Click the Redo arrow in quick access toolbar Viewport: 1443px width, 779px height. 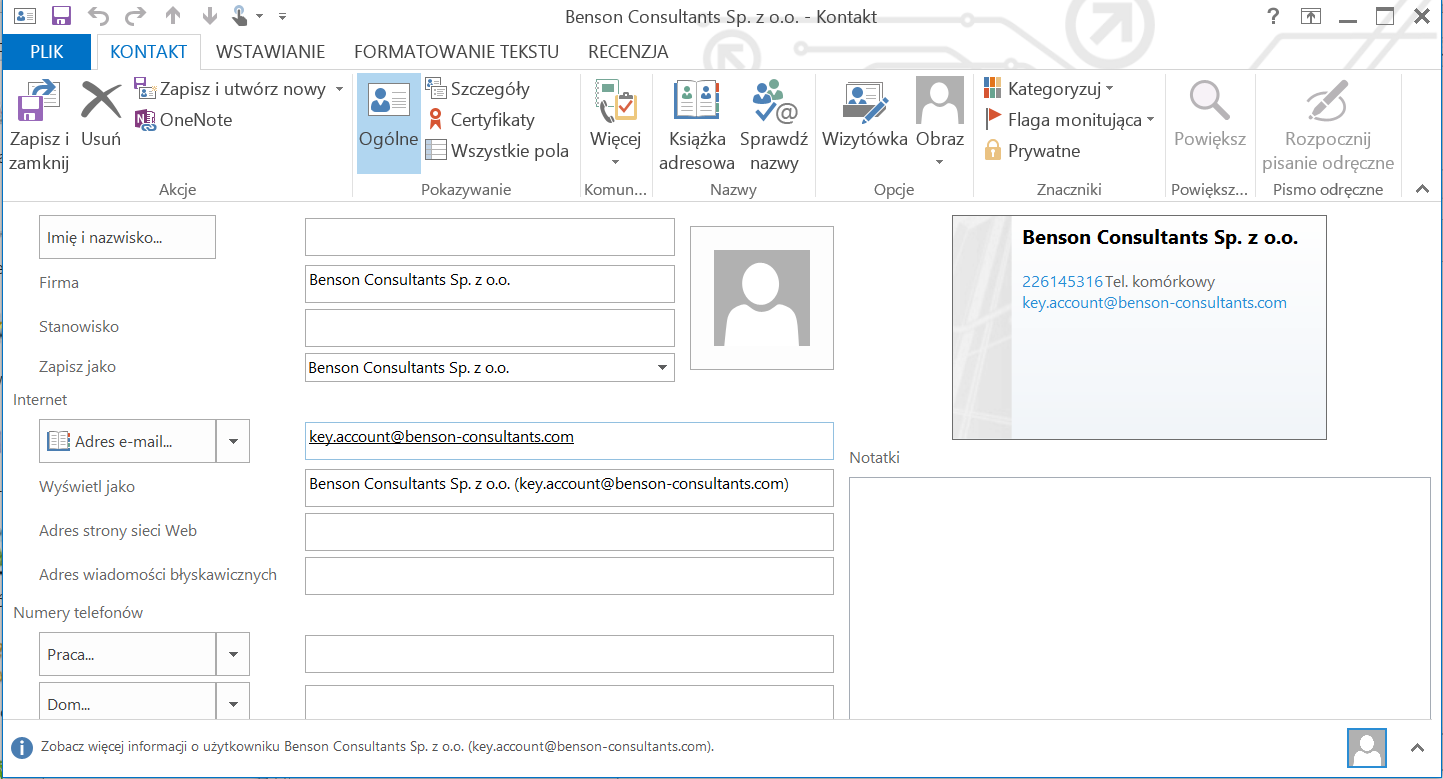point(136,16)
